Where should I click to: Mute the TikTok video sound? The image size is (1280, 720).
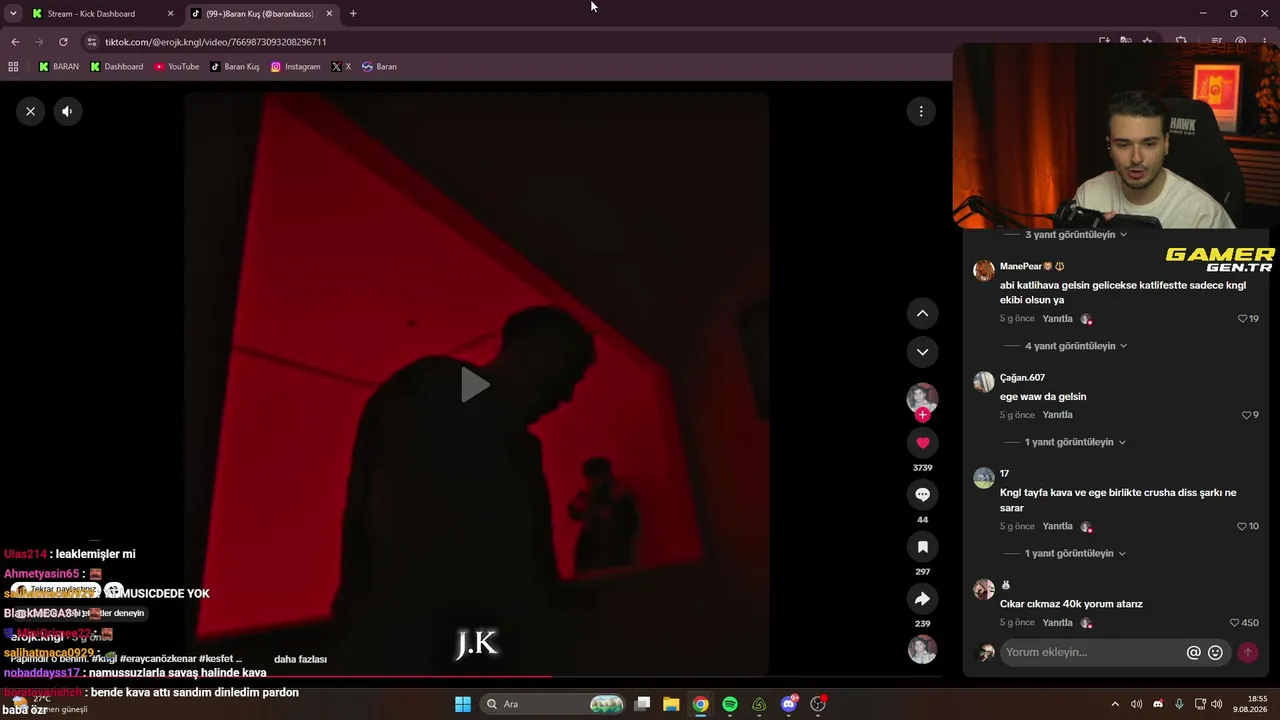coord(67,111)
